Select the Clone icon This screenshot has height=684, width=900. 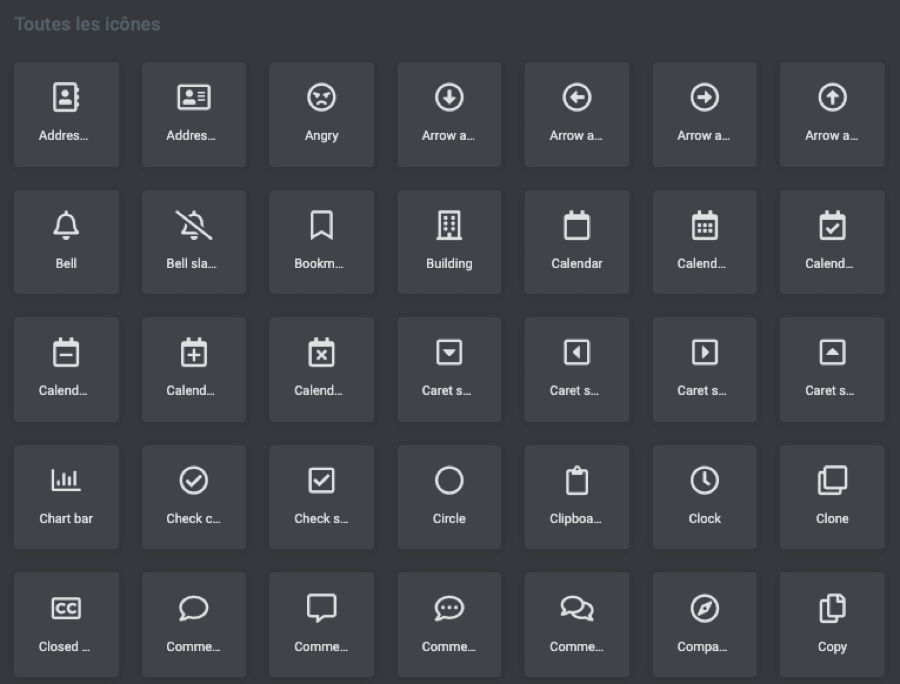(x=832, y=496)
